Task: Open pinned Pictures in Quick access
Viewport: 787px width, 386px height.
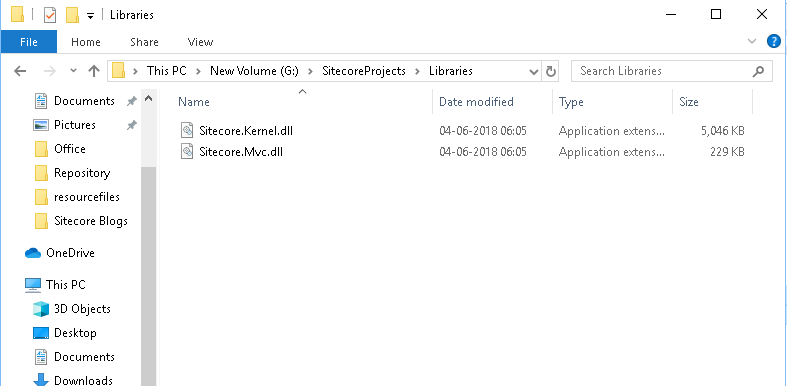Action: pos(75,125)
